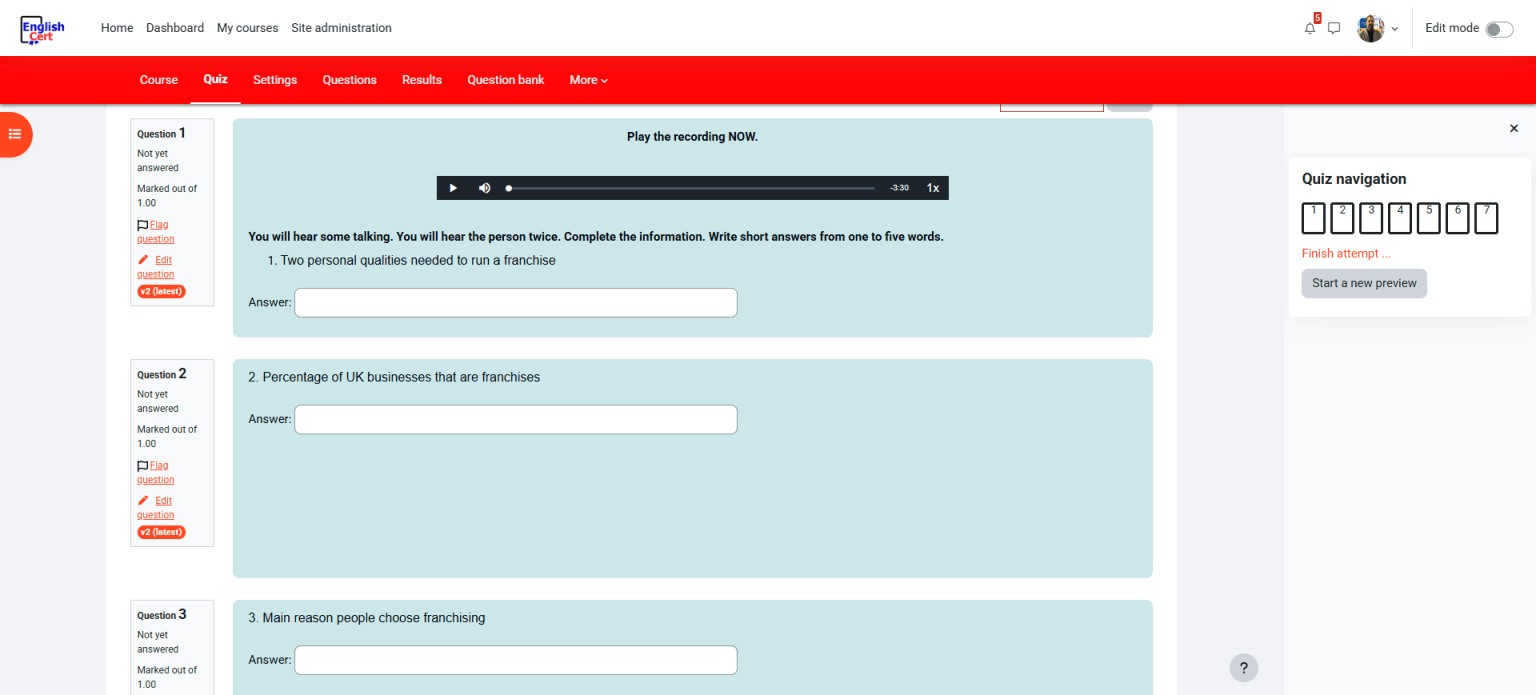Open the Results tab

(x=421, y=80)
